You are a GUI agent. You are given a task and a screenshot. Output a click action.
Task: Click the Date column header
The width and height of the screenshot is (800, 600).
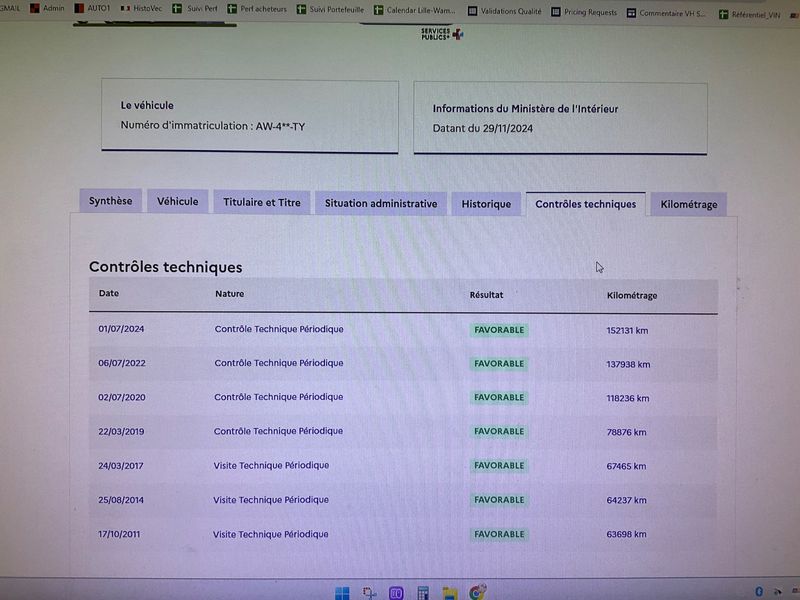(109, 293)
